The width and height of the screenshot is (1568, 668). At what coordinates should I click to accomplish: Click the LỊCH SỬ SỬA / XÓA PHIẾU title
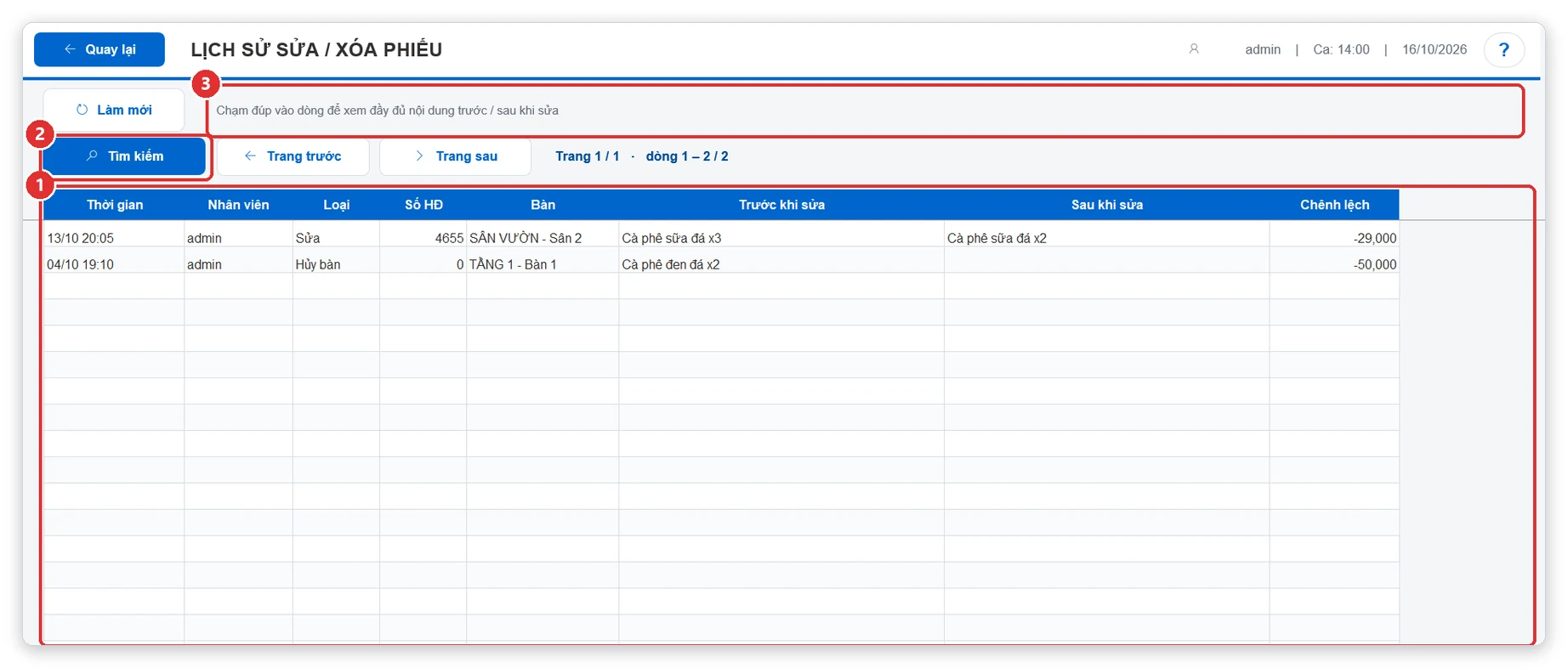(316, 49)
